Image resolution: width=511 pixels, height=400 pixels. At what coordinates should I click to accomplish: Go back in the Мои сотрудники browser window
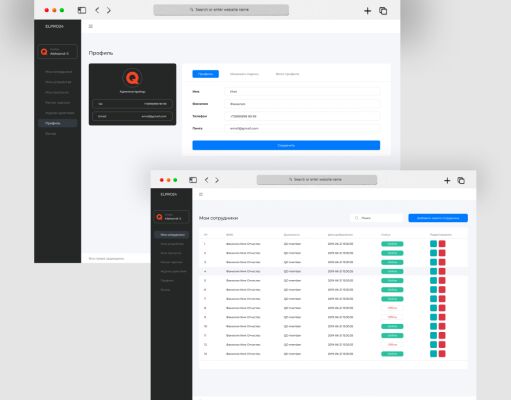(x=207, y=180)
